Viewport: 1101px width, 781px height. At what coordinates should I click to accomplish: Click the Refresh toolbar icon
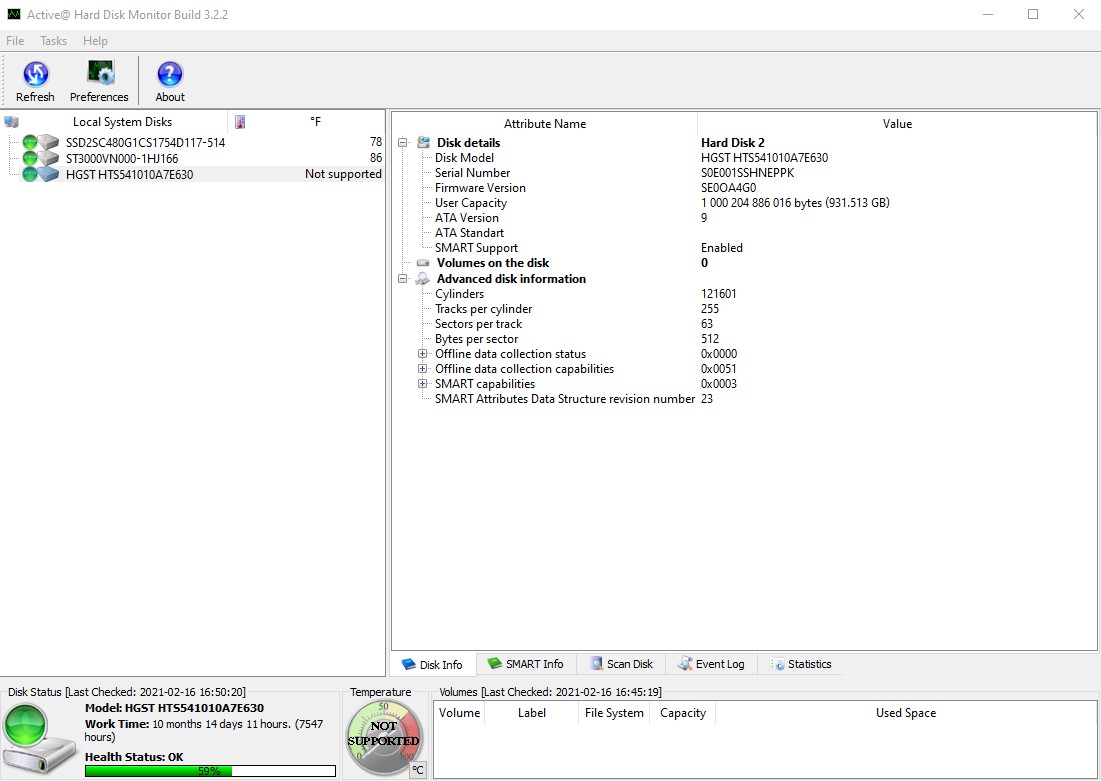click(35, 75)
